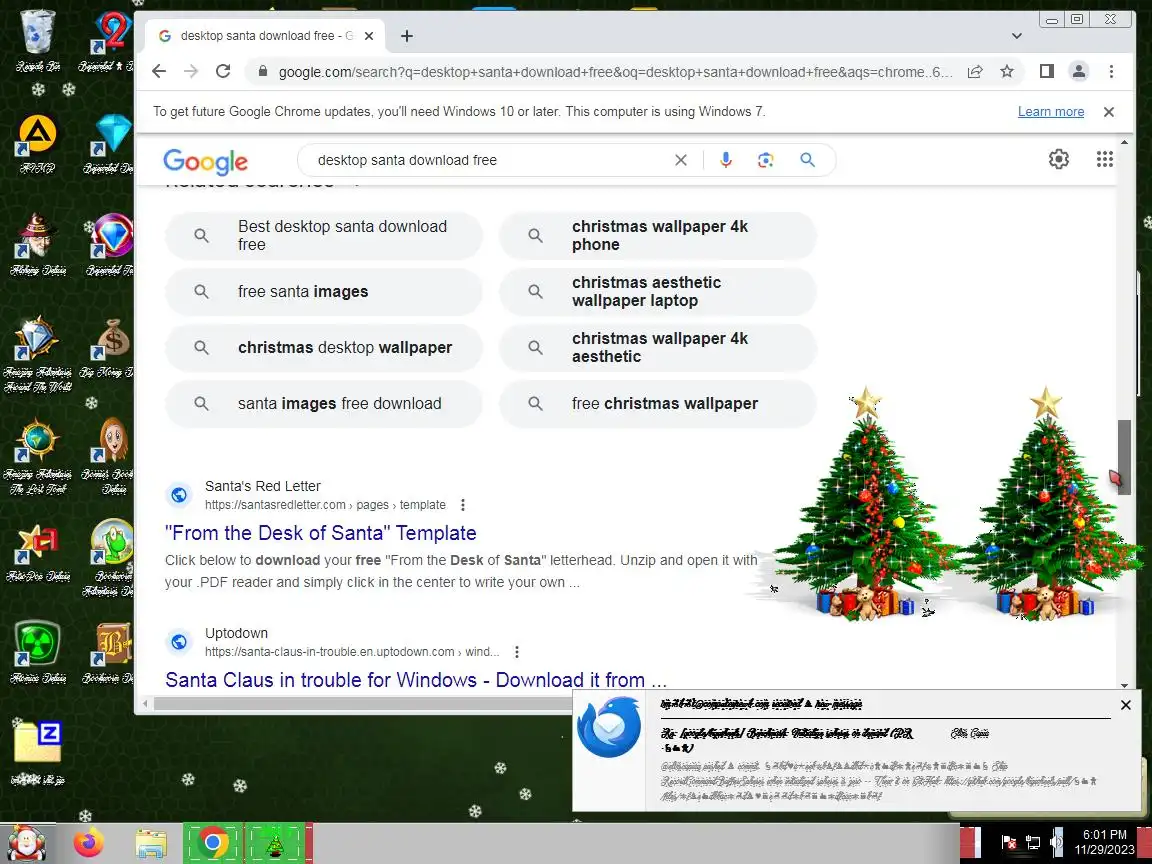The image size is (1152, 864).
Task: Open options menu for Santa's Red Letter result
Action: click(x=463, y=505)
